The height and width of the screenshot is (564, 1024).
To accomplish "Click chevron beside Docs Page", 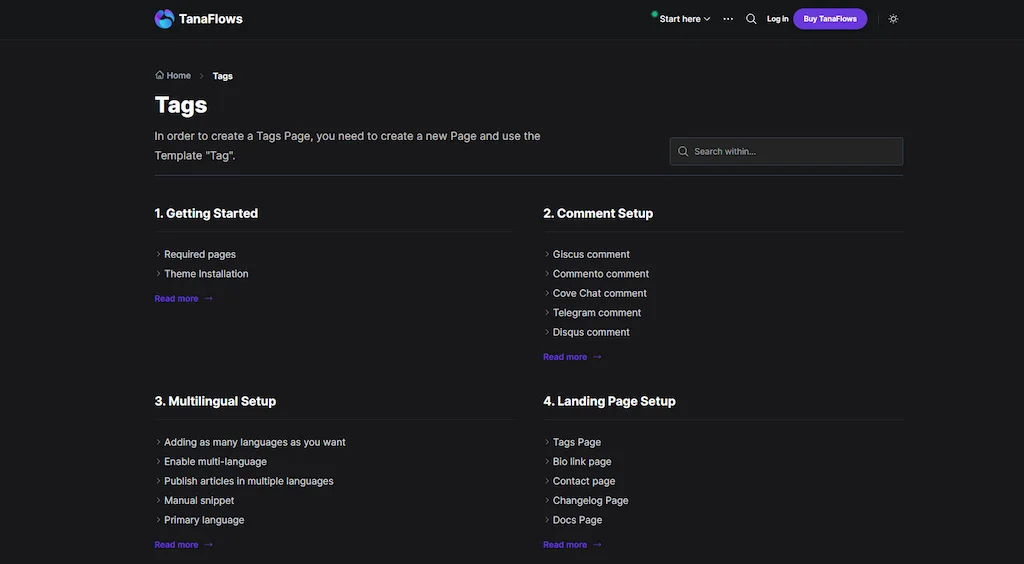I will pos(547,520).
